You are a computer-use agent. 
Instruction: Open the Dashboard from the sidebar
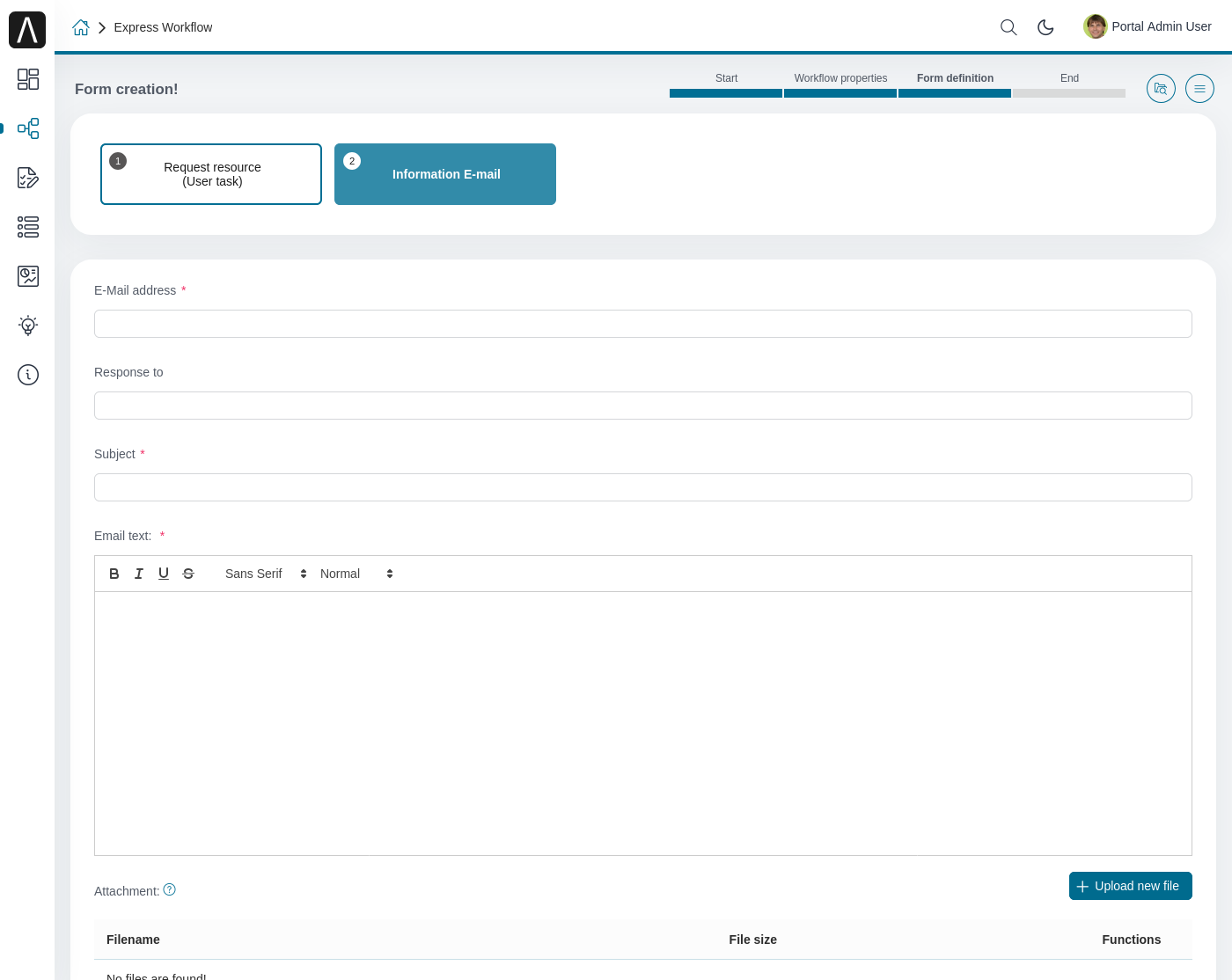(x=28, y=79)
